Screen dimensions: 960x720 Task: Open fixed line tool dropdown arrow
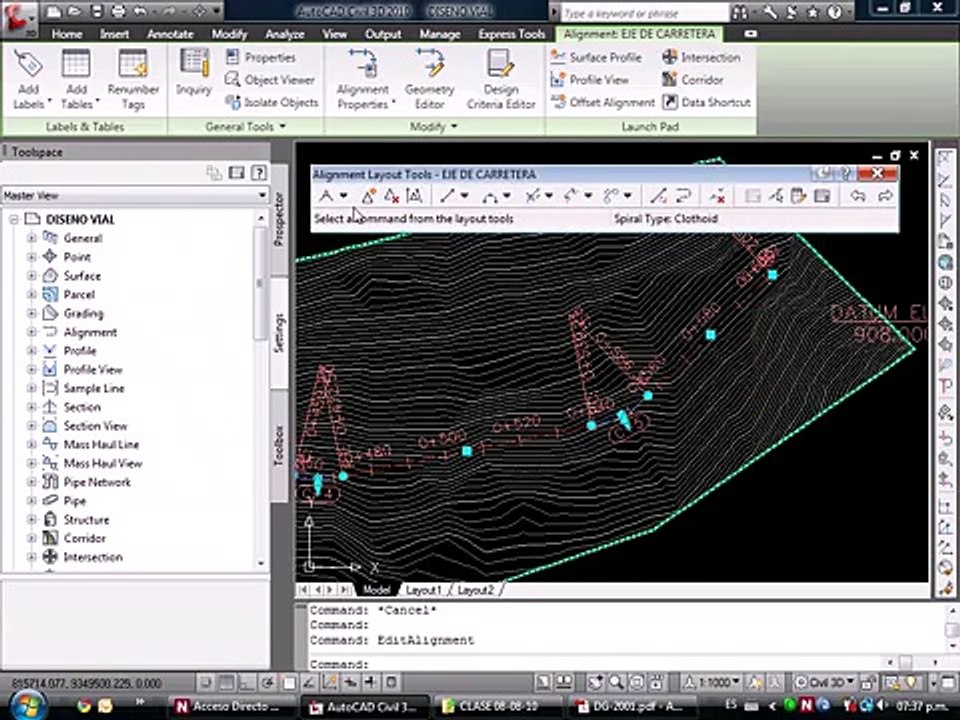click(x=465, y=196)
